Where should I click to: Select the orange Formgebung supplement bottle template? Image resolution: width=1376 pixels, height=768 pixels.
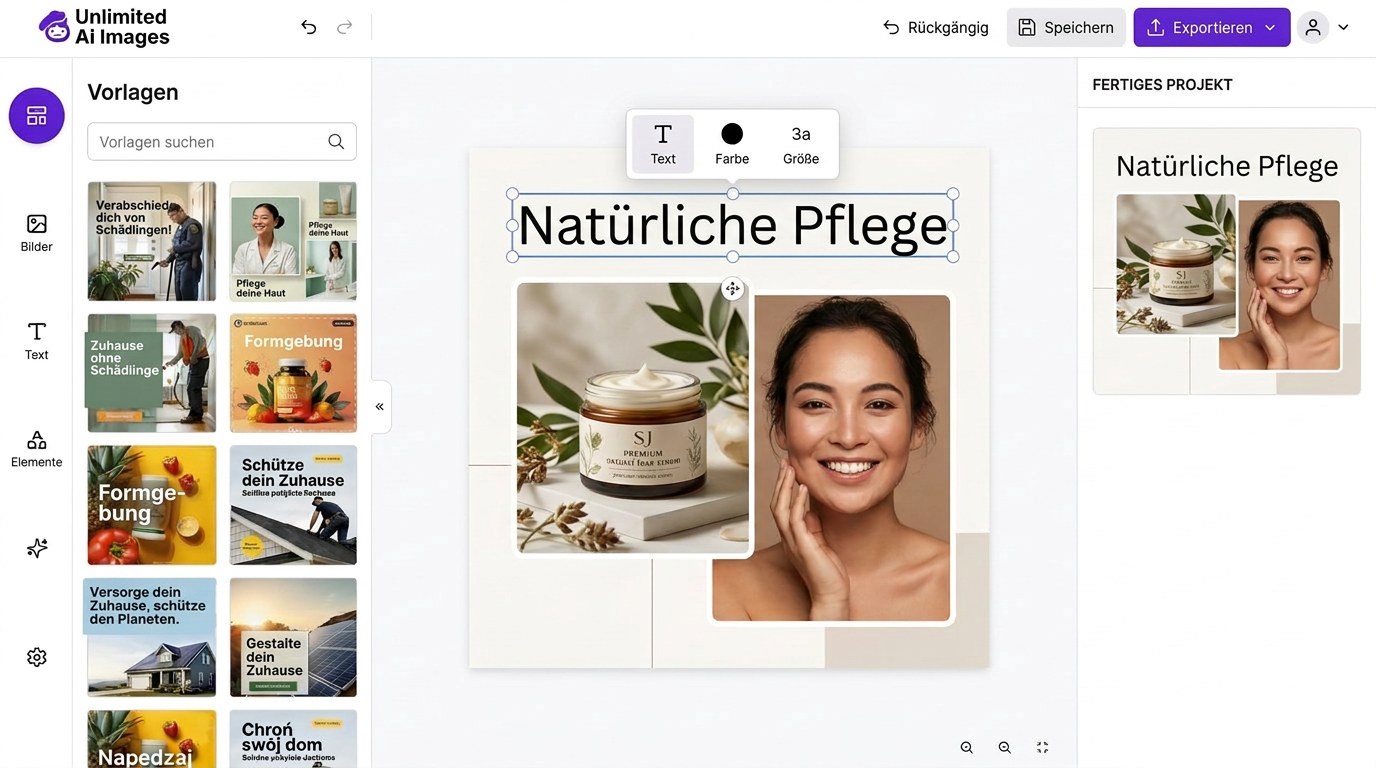(x=293, y=373)
